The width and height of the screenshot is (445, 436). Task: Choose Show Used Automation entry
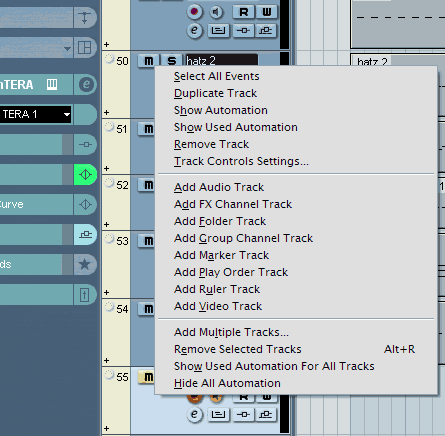pos(236,127)
